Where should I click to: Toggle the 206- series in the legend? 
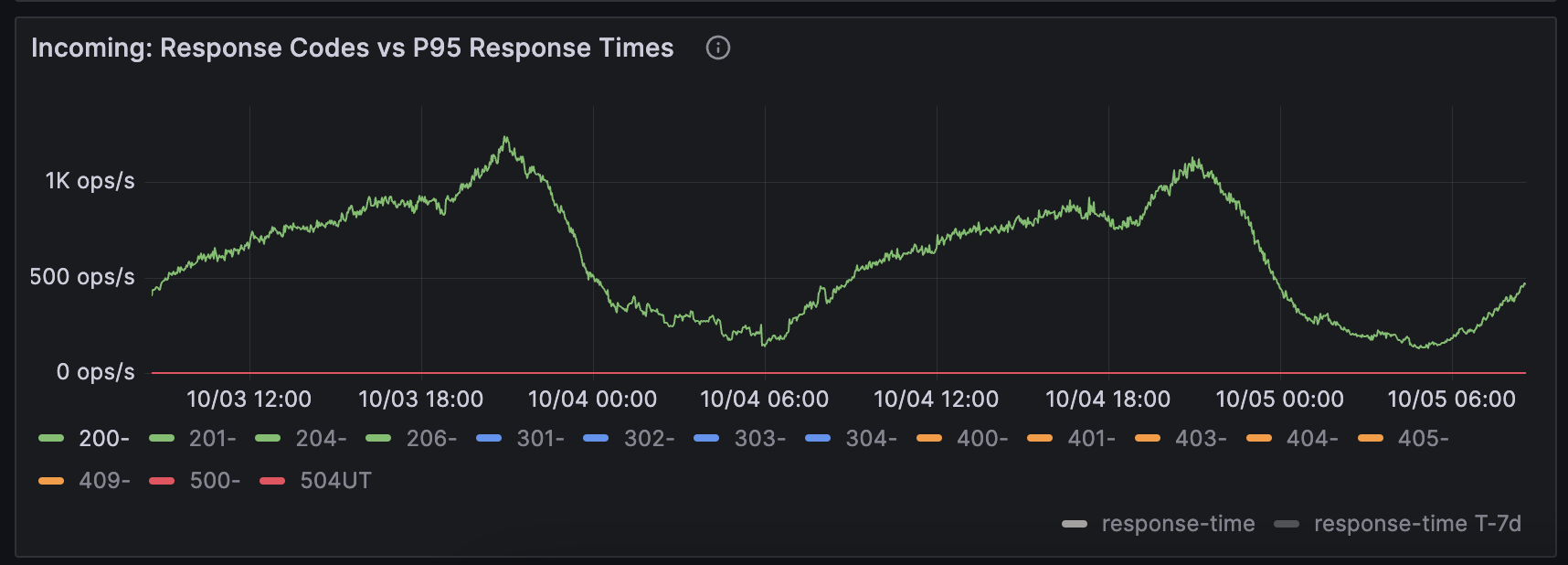(431, 439)
